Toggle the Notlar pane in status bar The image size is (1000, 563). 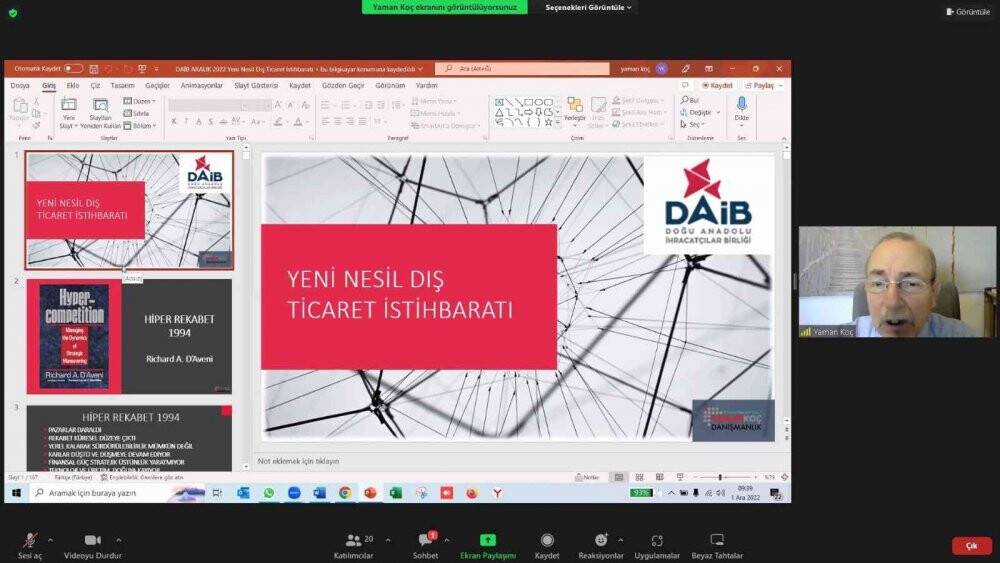590,477
